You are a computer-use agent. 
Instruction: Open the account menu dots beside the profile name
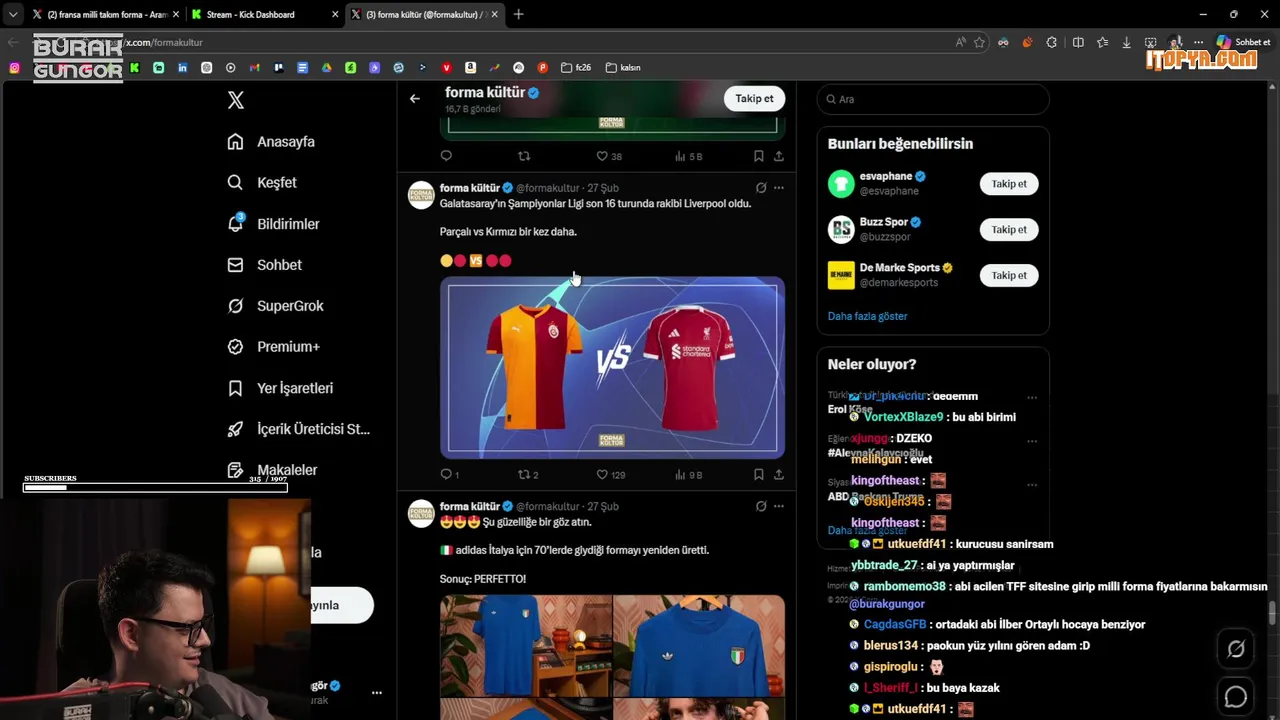377,692
